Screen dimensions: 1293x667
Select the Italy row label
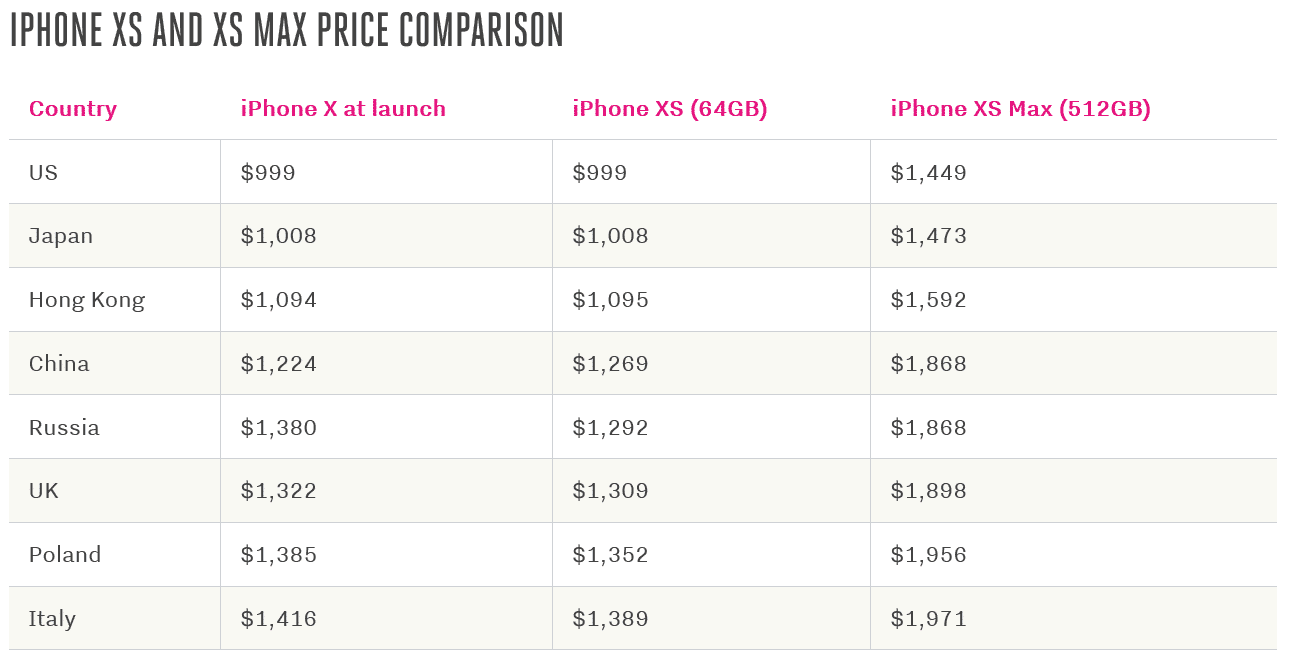click(x=52, y=619)
